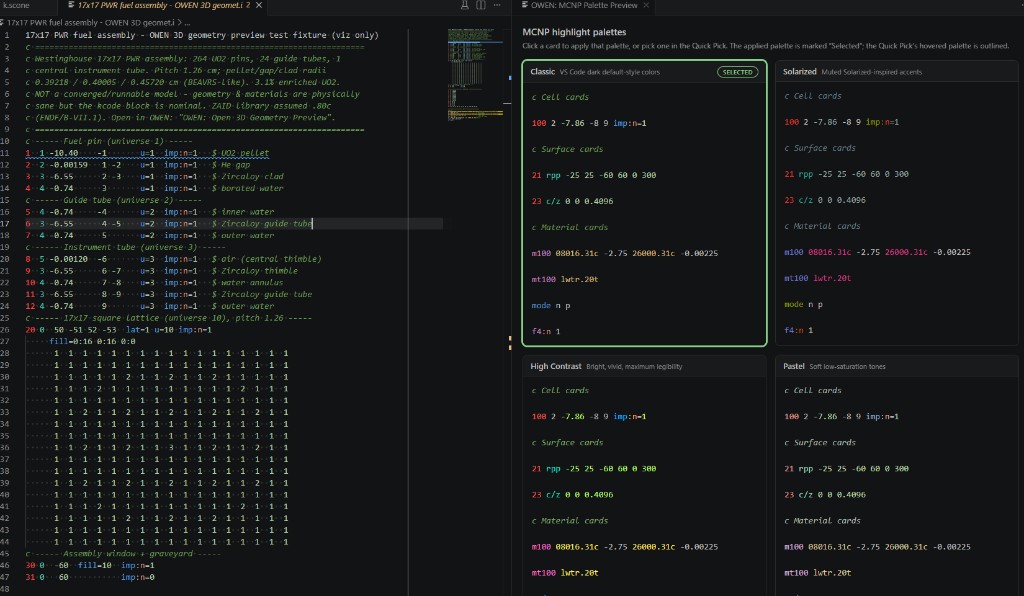Screen dimensions: 1024x596
Task: Click the minimap code overview
Action: point(475,74)
